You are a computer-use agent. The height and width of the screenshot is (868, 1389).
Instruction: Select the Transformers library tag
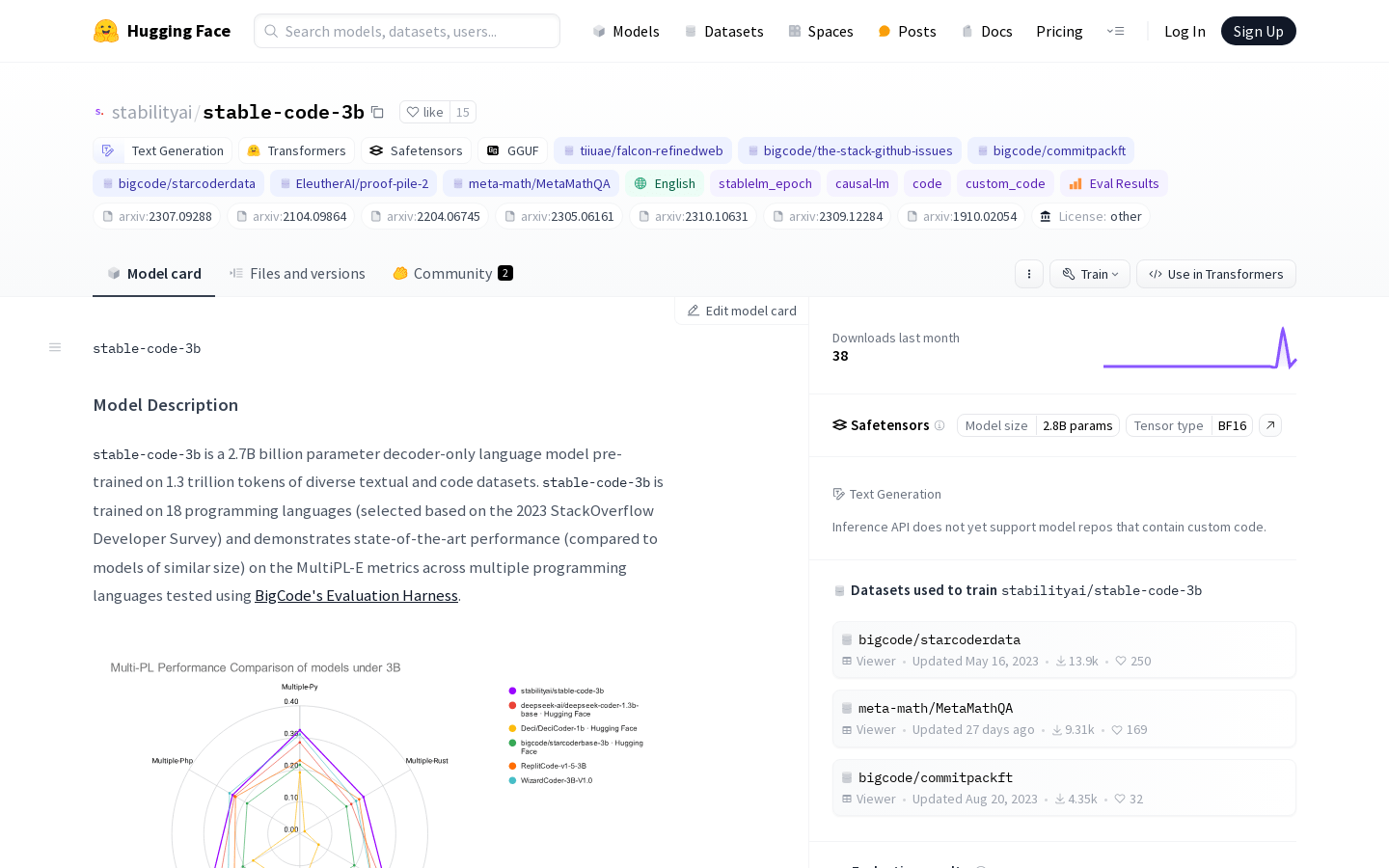point(296,150)
